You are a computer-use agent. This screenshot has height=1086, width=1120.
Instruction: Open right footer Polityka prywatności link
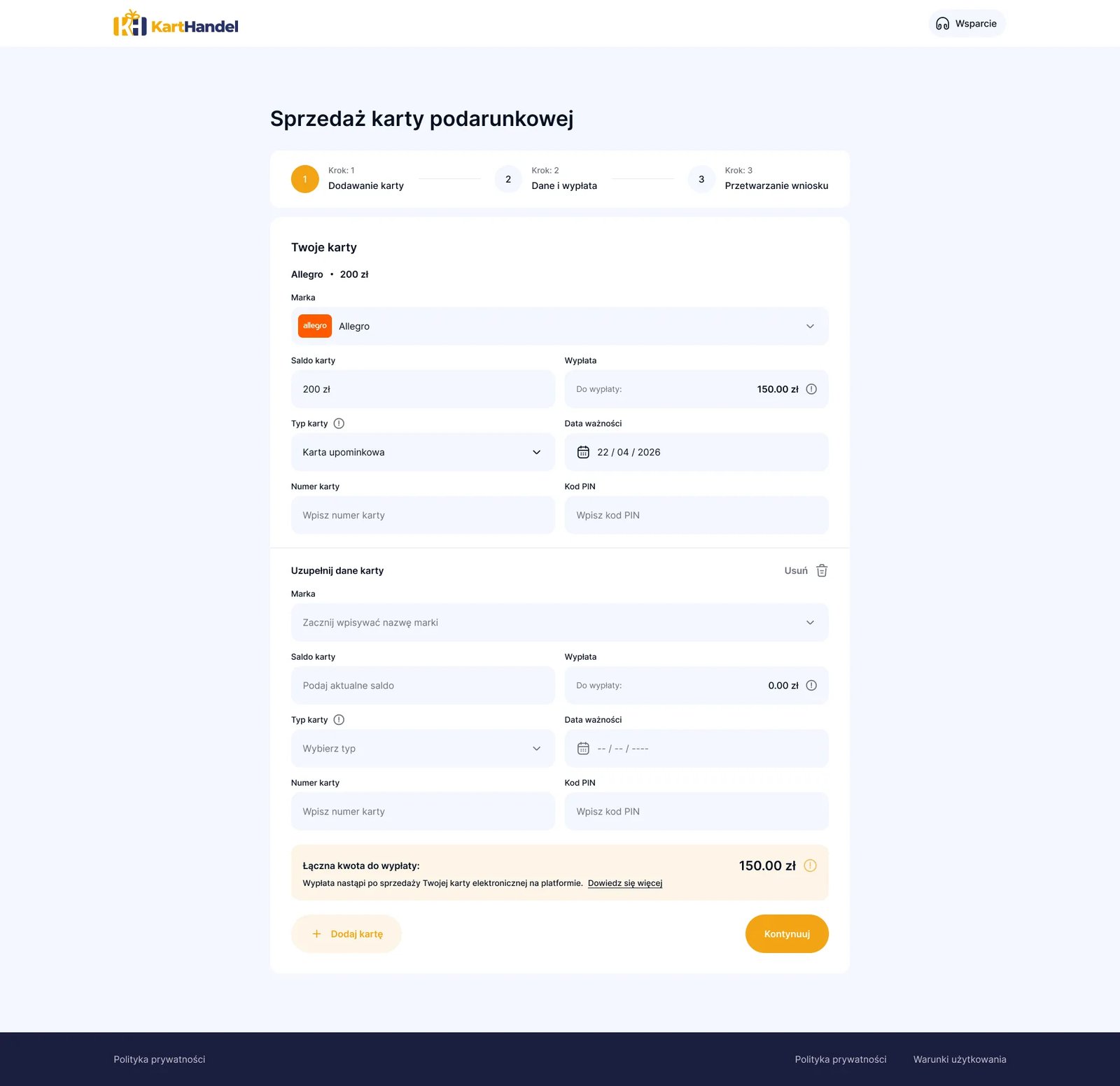[x=841, y=1059]
